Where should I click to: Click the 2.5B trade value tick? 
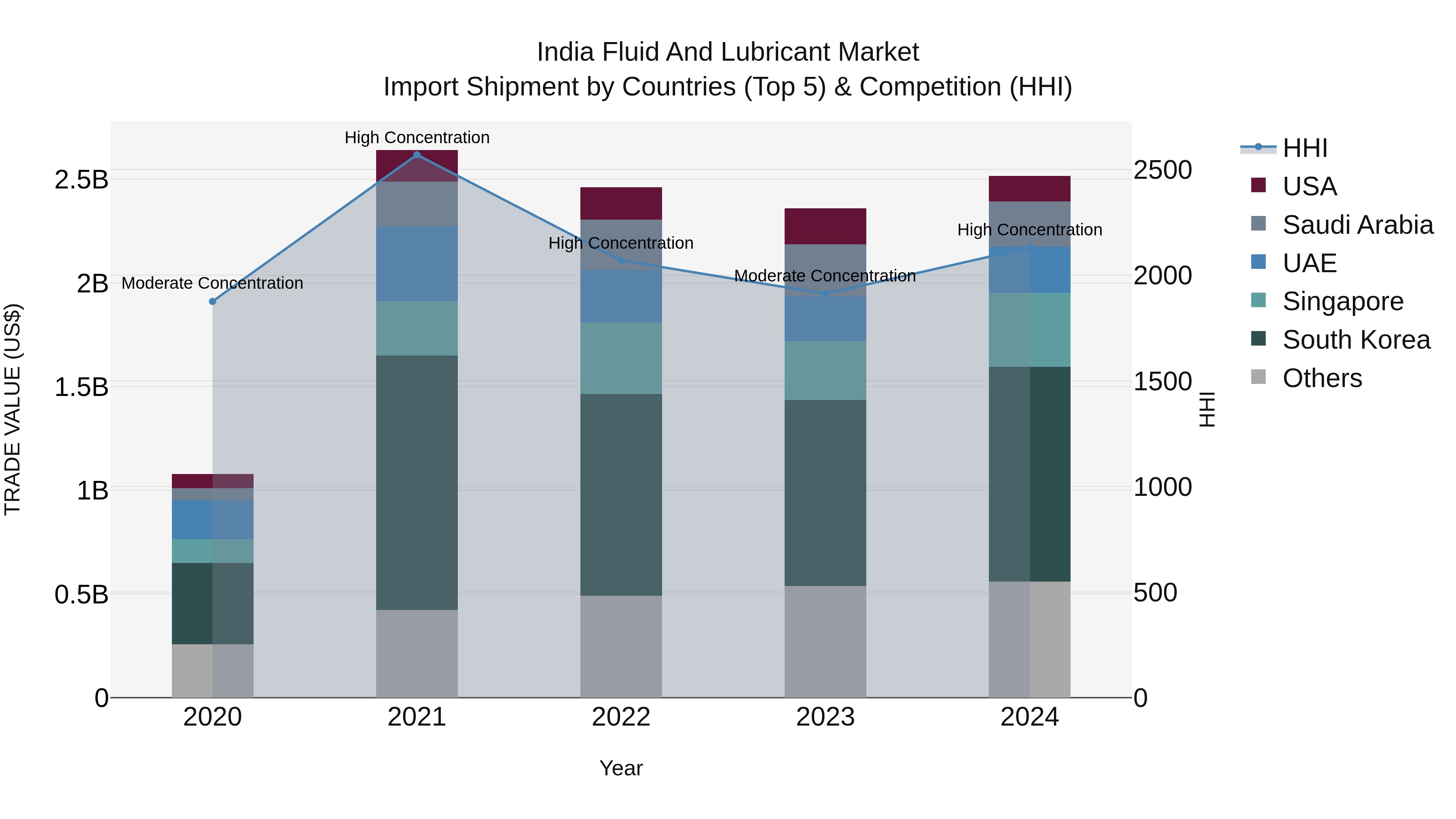pos(81,180)
